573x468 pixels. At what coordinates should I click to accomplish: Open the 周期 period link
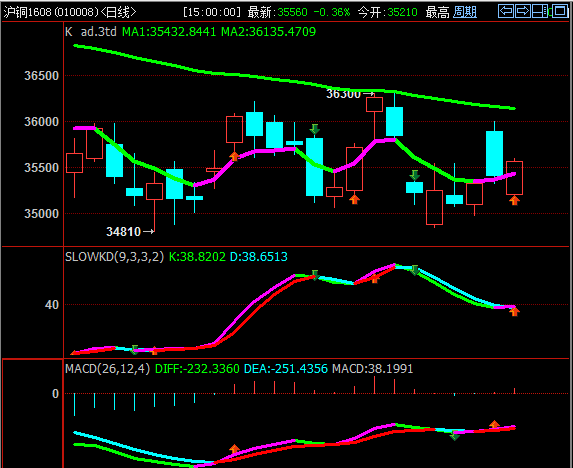coord(465,12)
